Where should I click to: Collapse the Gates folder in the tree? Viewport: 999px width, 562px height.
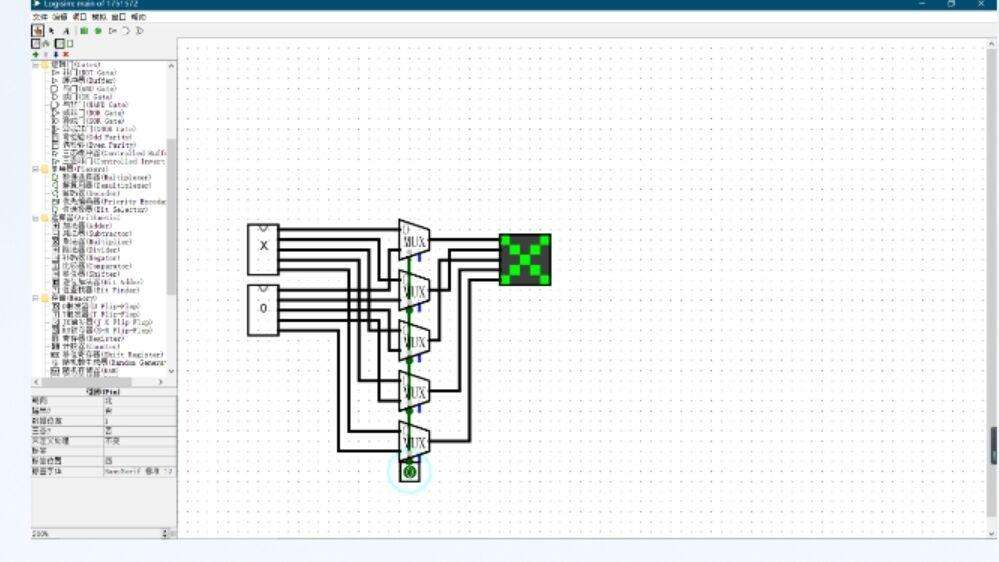36,65
